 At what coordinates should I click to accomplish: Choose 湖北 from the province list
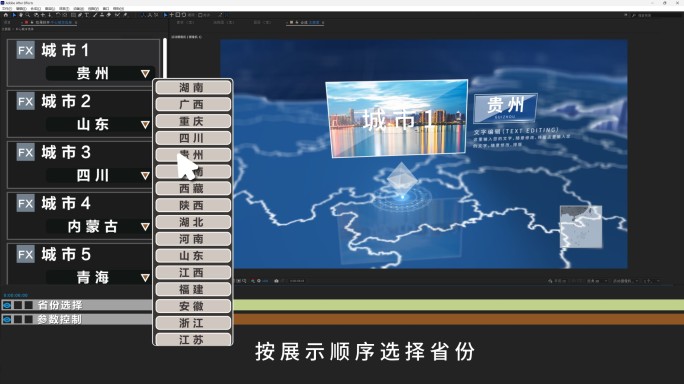click(x=193, y=222)
